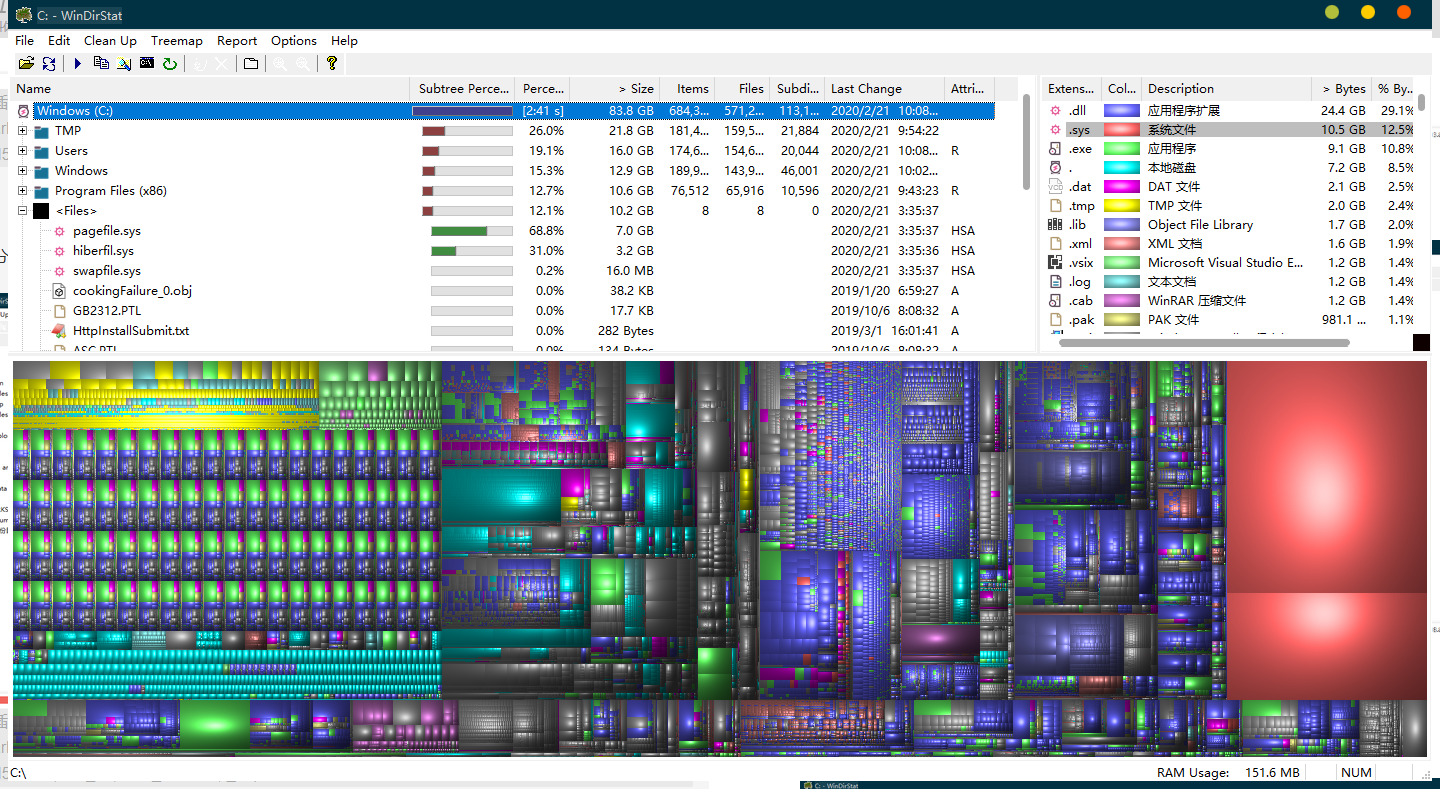
Task: Select the Windows (C:) root row
Action: pos(505,111)
